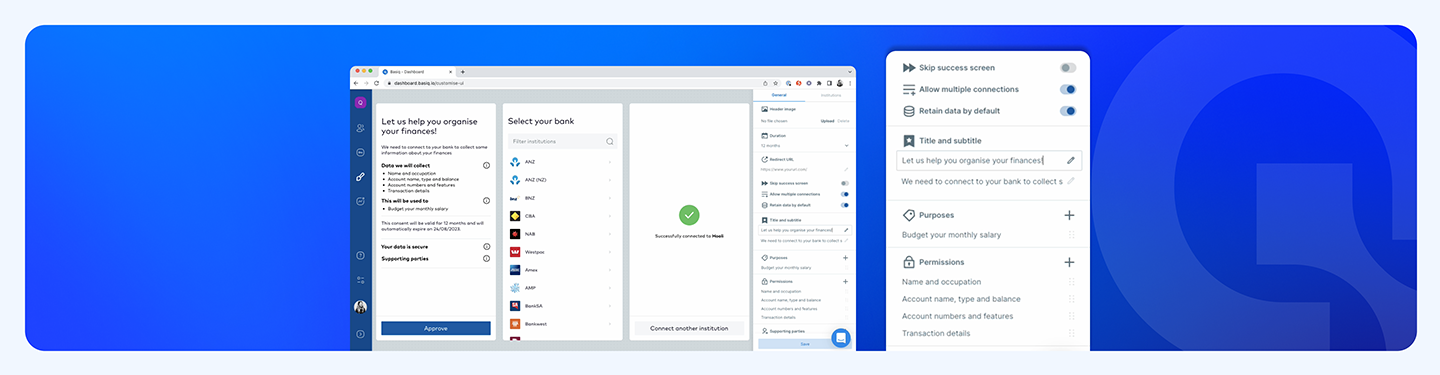Expand the ANZ bank row chevron

point(611,161)
